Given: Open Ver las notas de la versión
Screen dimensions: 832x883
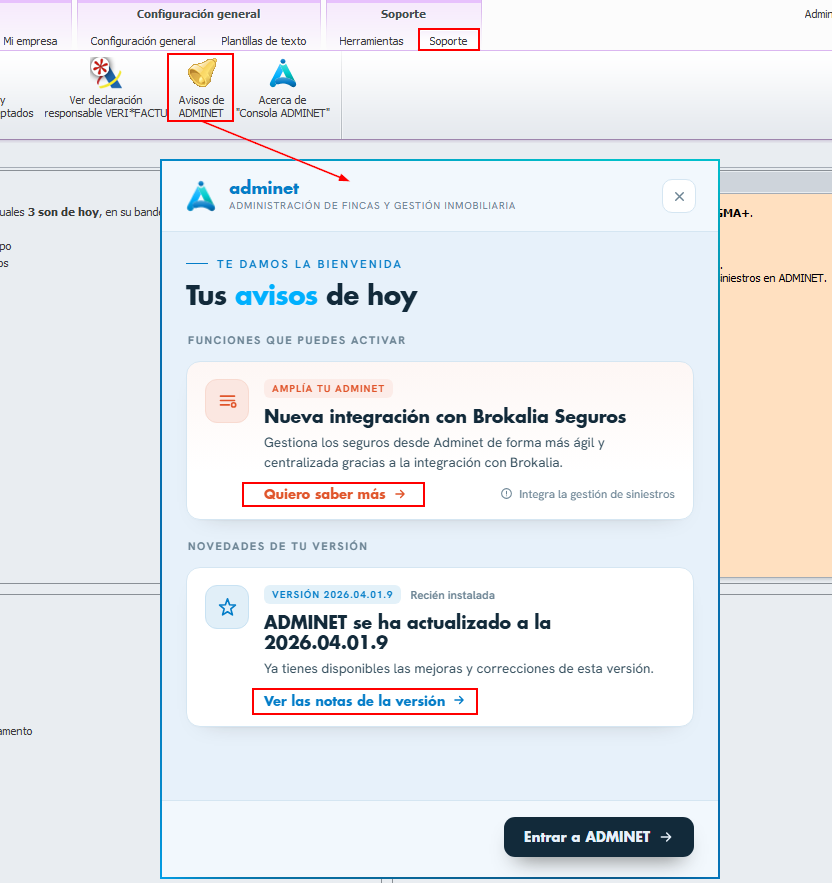Looking at the screenshot, I should (x=364, y=701).
